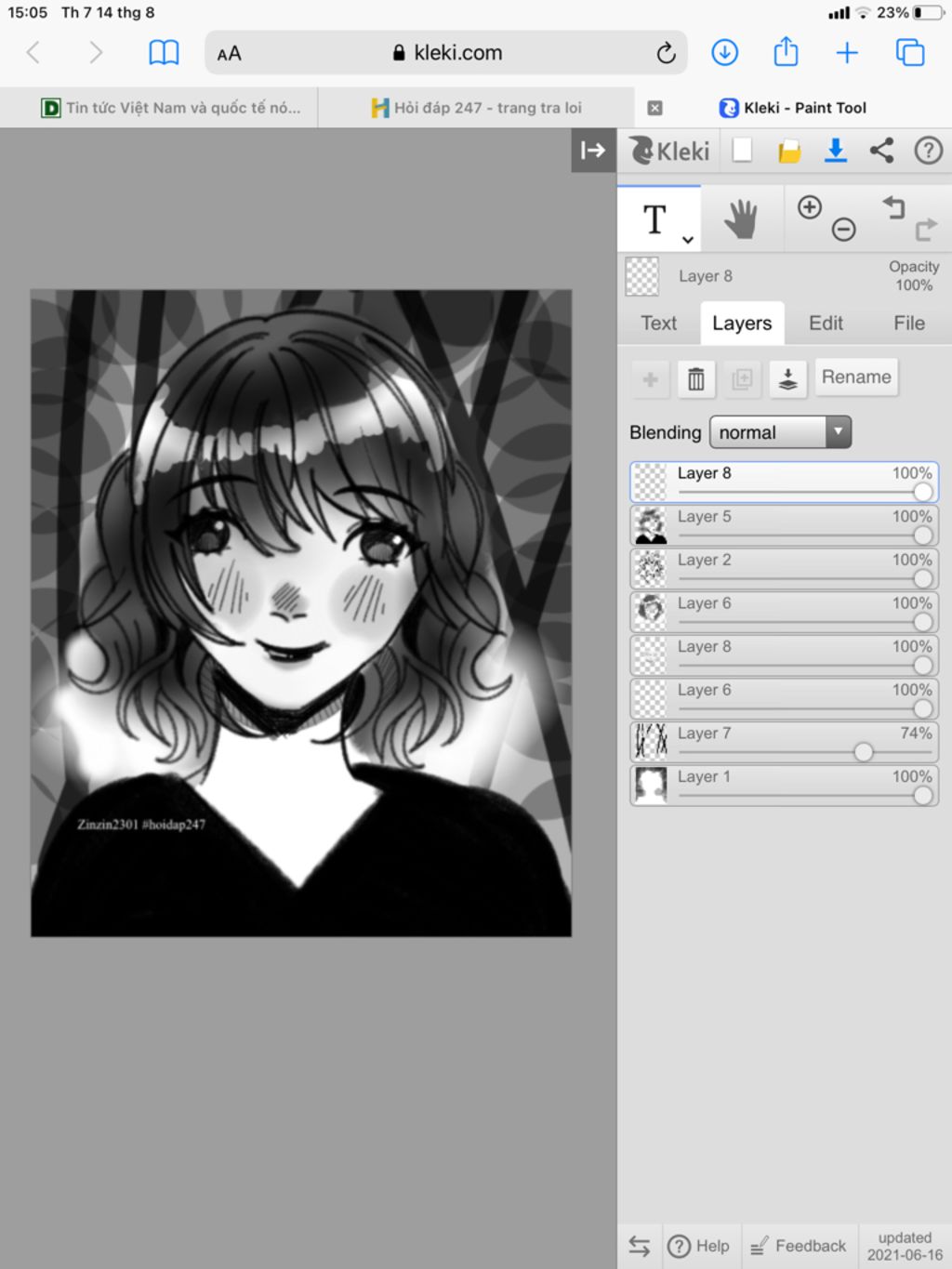Adjust the Layer 1 opacity slider handle
The image size is (952, 1269).
click(923, 796)
